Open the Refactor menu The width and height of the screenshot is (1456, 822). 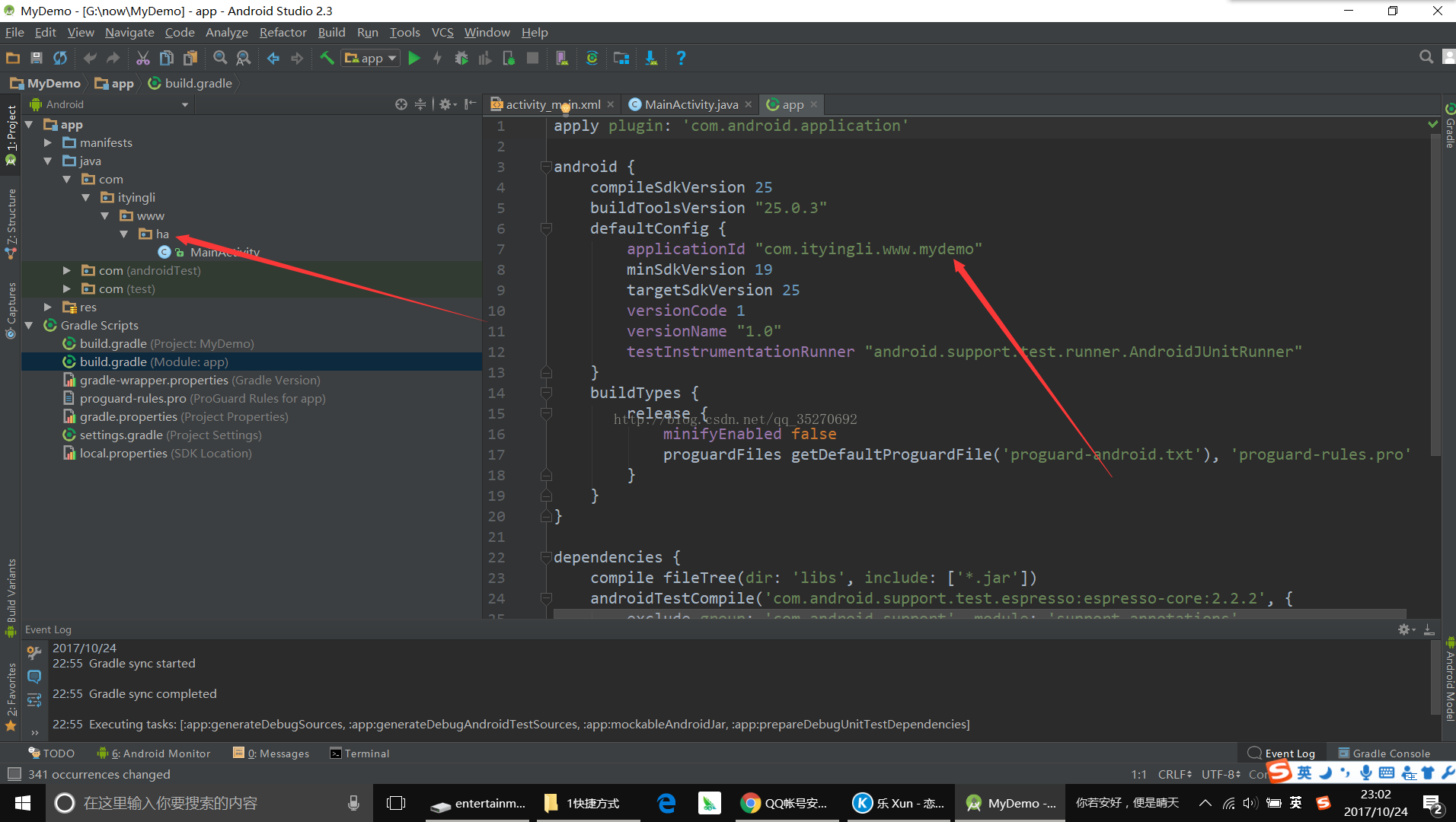tap(283, 32)
